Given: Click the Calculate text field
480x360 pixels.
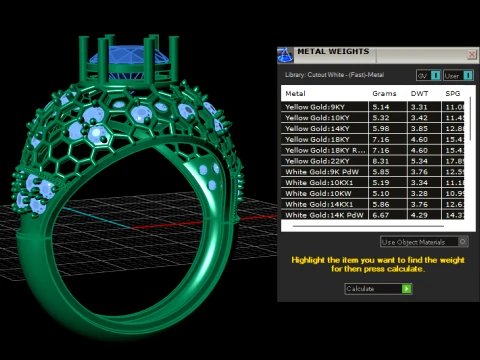Looking at the screenshot, I should 373,289.
